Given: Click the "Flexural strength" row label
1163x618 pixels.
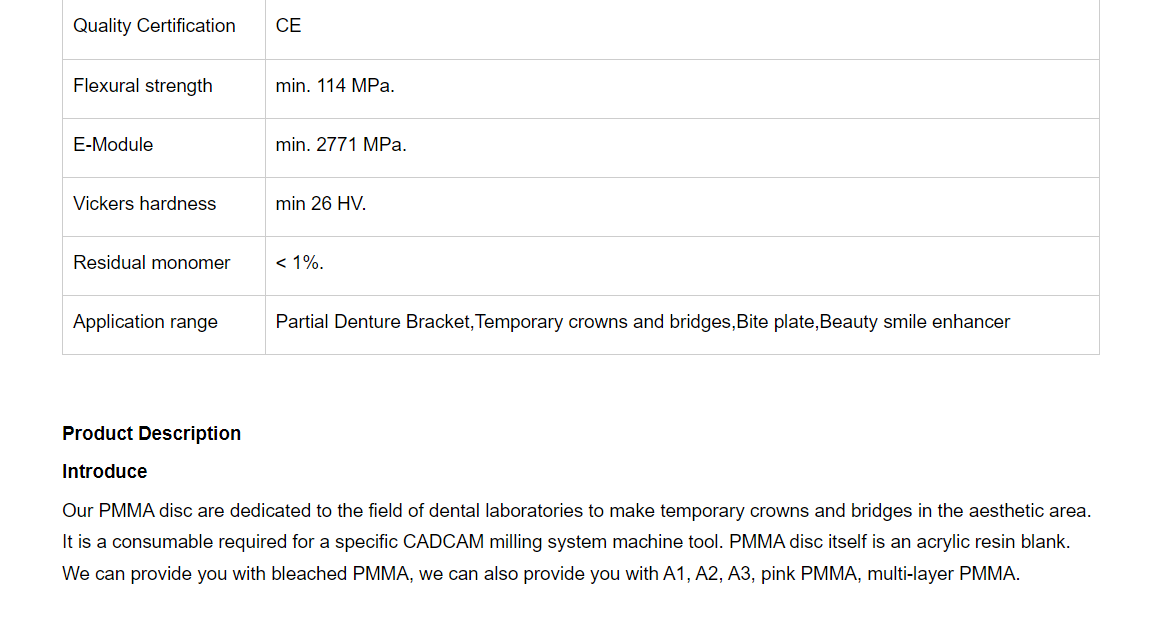Looking at the screenshot, I should coord(143,86).
